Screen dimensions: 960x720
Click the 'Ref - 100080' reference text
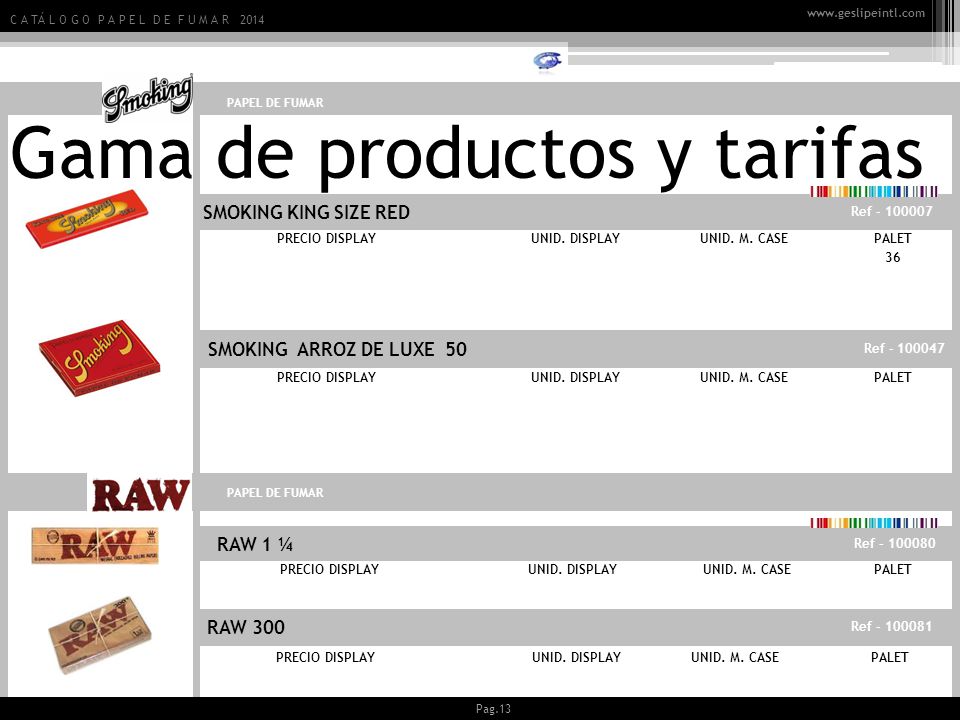894,543
